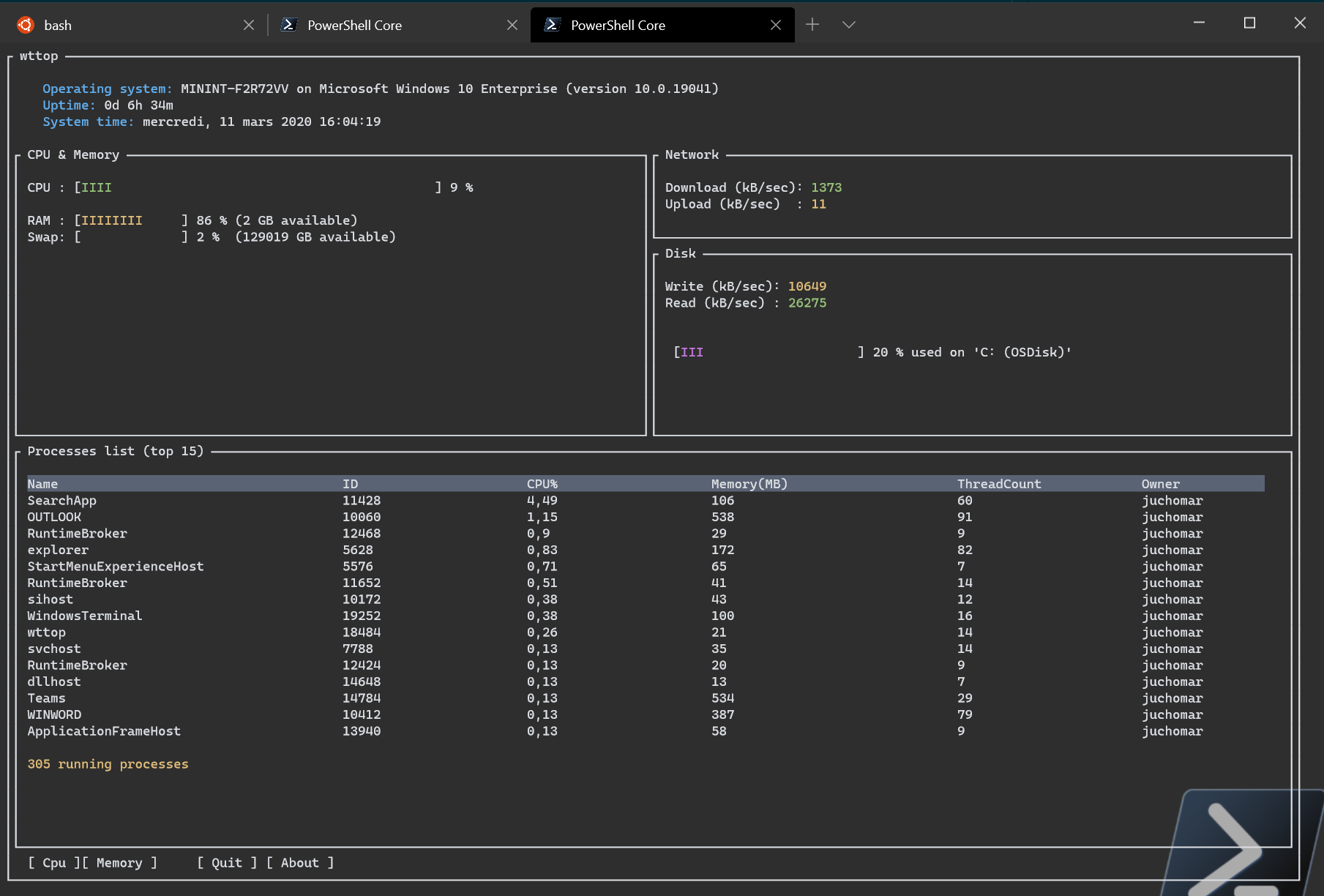Click the ThreadCount column header
The image size is (1324, 896).
tap(999, 484)
